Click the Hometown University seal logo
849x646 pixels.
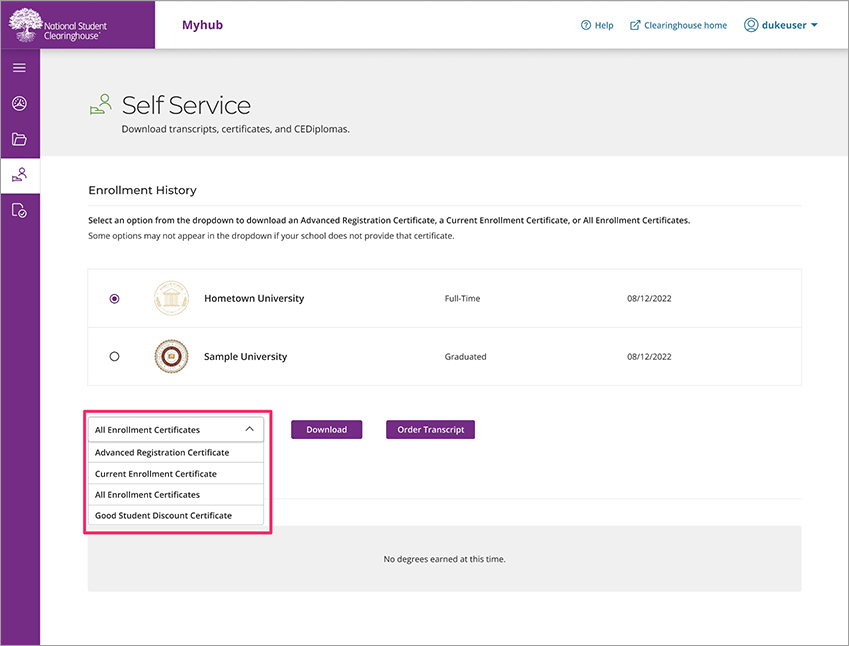click(171, 298)
